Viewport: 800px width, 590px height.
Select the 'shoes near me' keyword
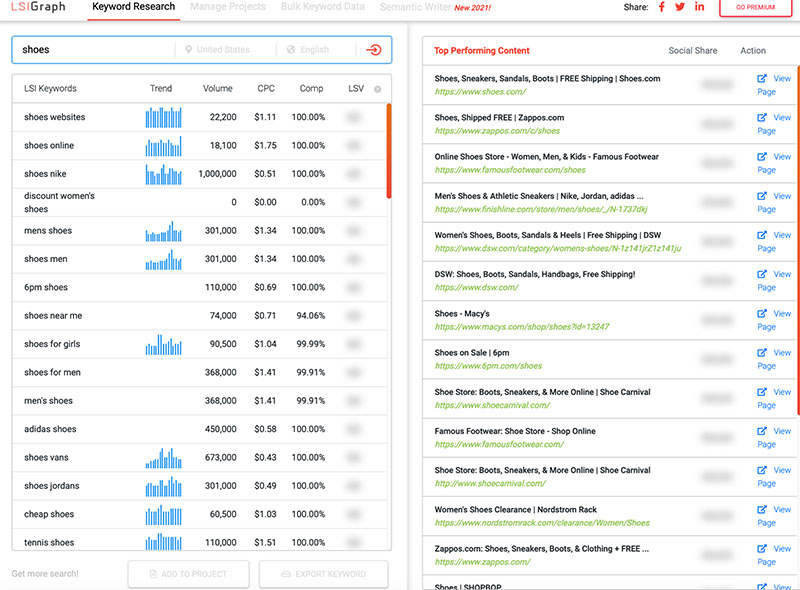point(53,316)
